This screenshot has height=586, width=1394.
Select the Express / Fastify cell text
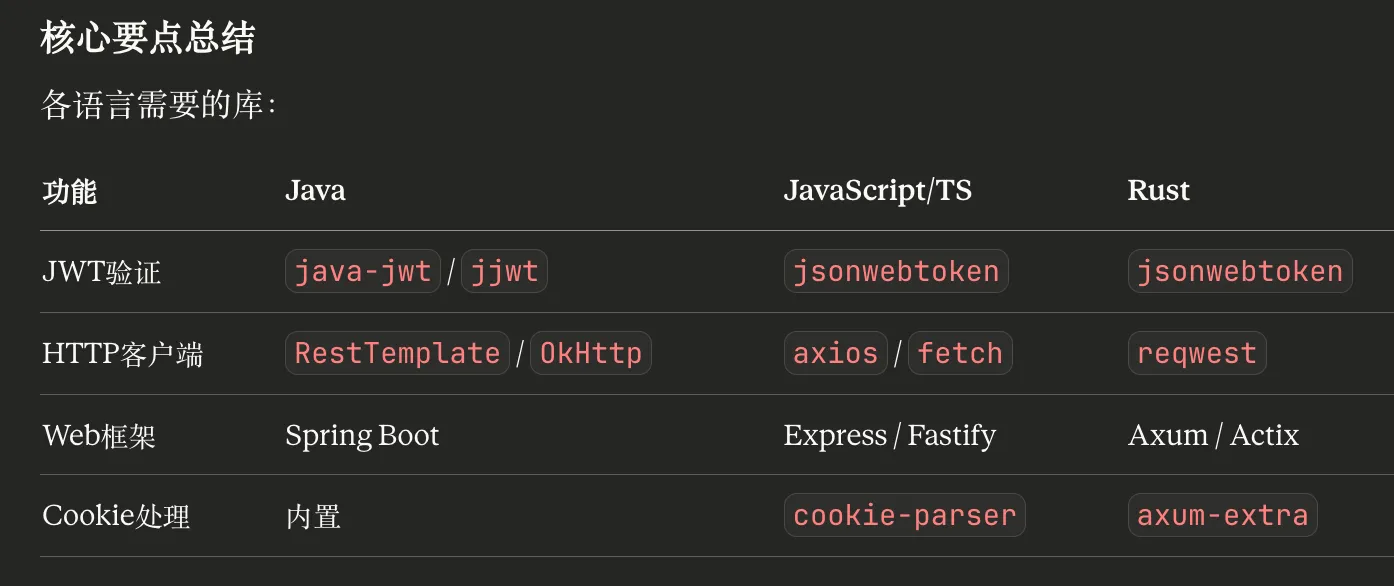(x=889, y=435)
